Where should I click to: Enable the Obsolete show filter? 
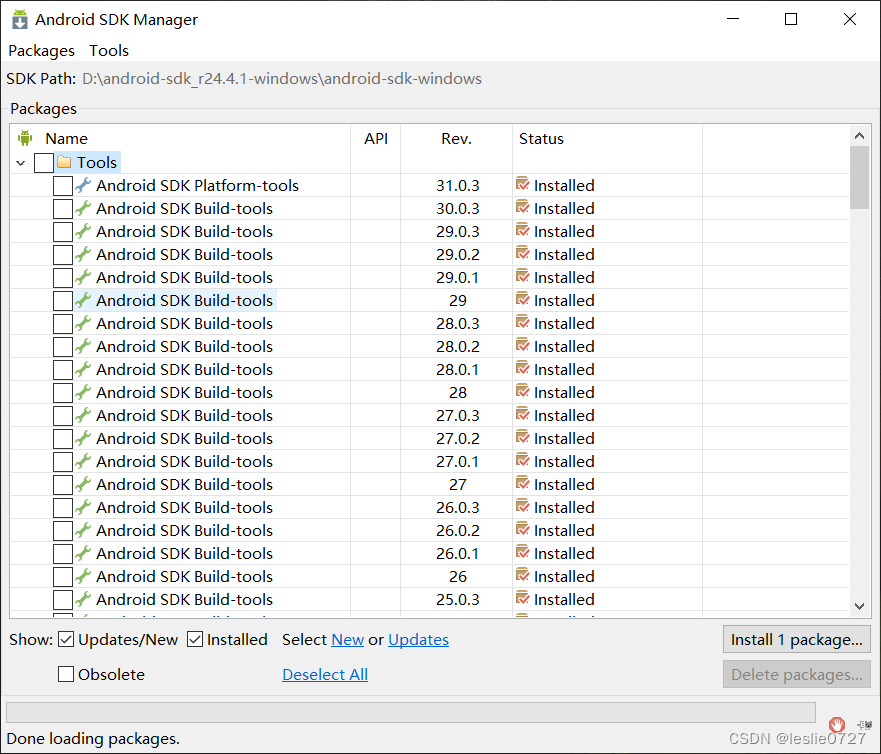(x=66, y=674)
